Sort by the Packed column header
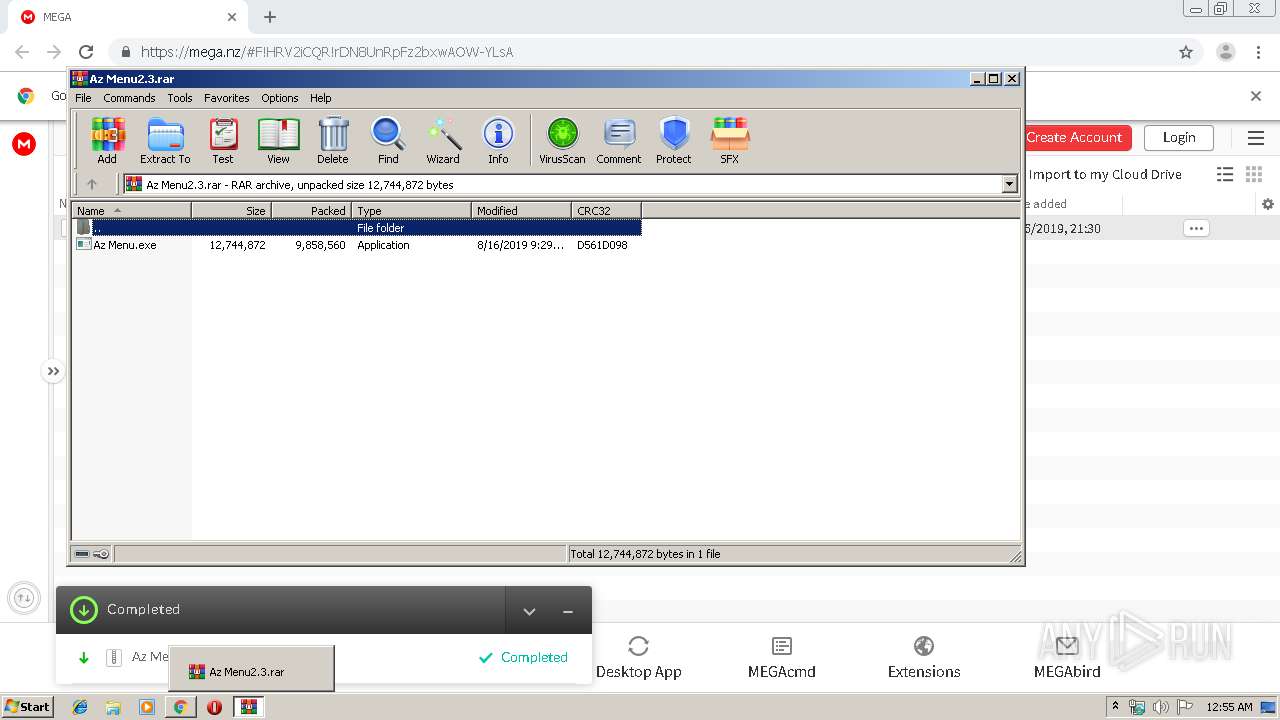The height and width of the screenshot is (720, 1280). point(311,210)
